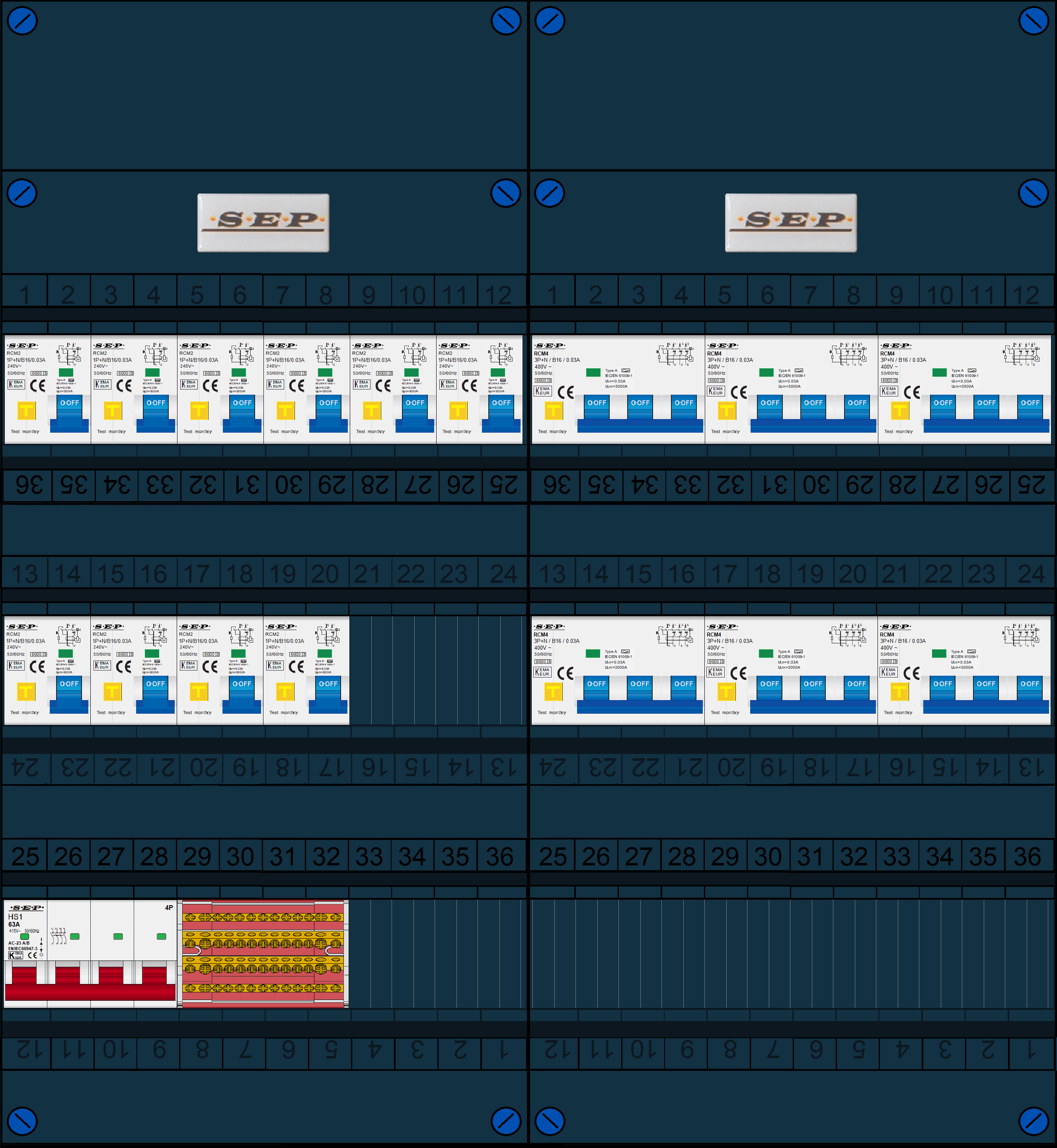Viewport: 1057px width, 1148px height.
Task: Flip the last red pole of the HS1 main switch under 4P
Action: (154, 975)
